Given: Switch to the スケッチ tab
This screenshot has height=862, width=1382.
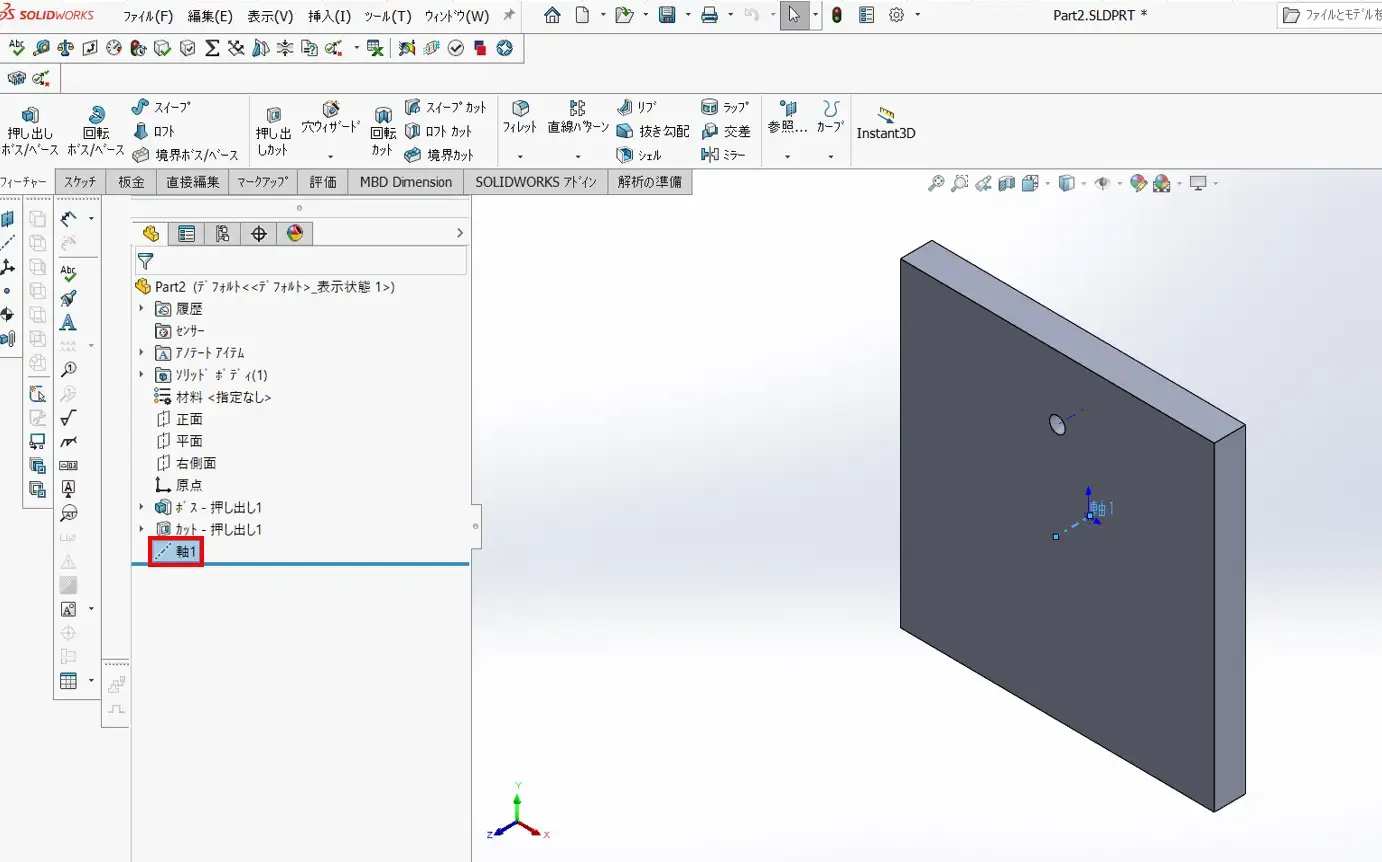Looking at the screenshot, I should [x=80, y=182].
